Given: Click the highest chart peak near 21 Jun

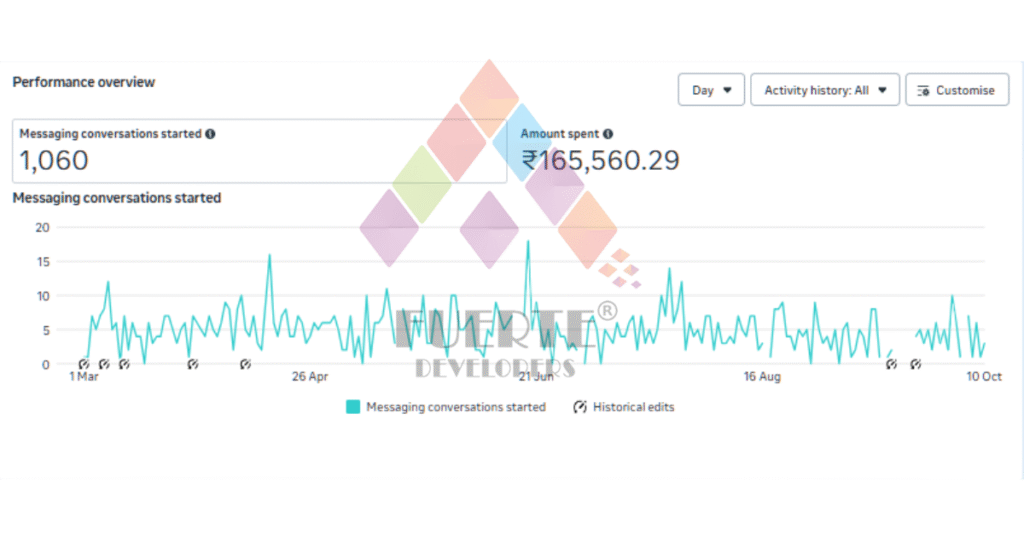Looking at the screenshot, I should click(527, 241).
